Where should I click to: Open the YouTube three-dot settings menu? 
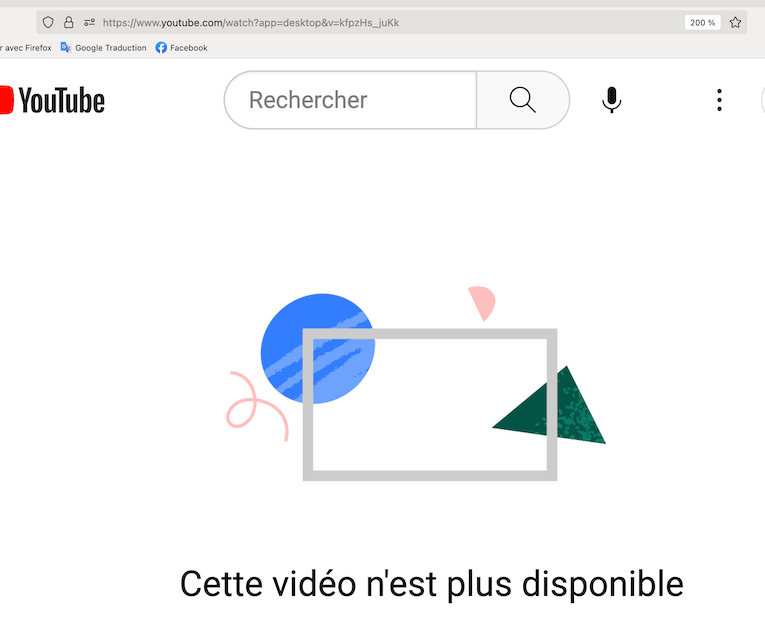[719, 100]
